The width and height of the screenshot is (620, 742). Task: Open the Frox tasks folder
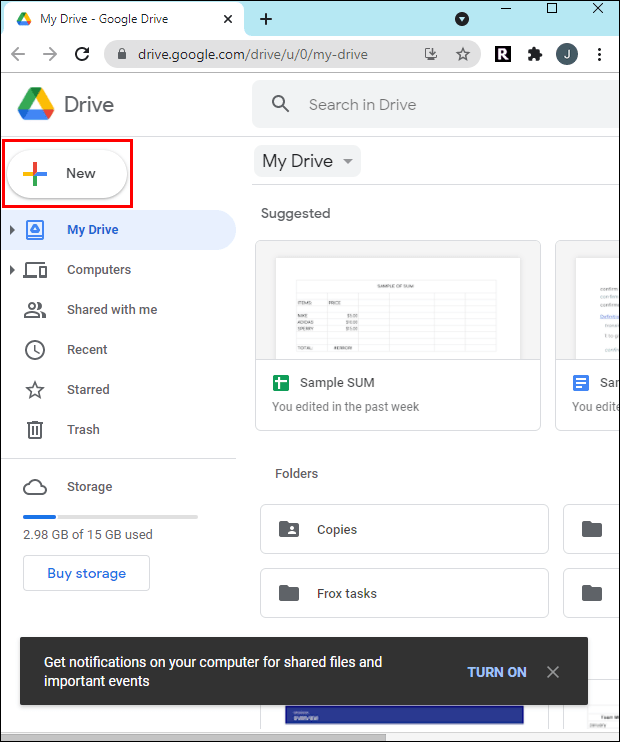[404, 593]
